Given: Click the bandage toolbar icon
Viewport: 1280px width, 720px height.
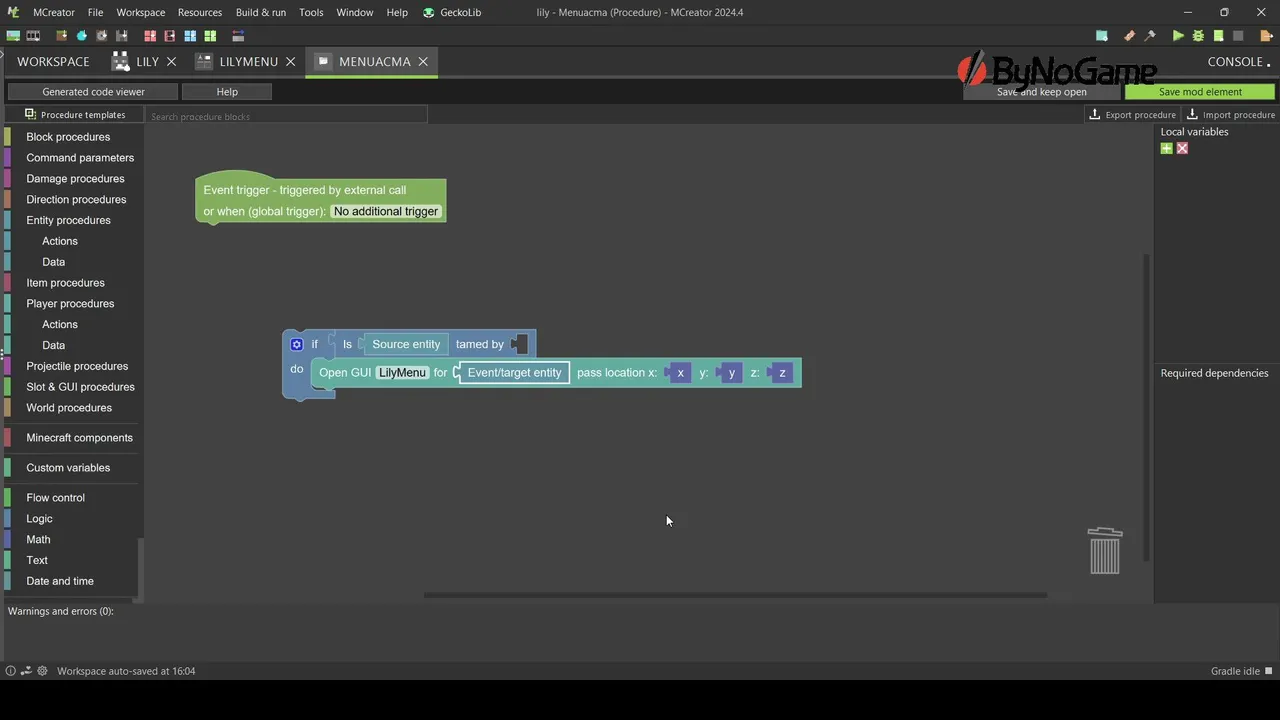Looking at the screenshot, I should pyautogui.click(x=1130, y=36).
